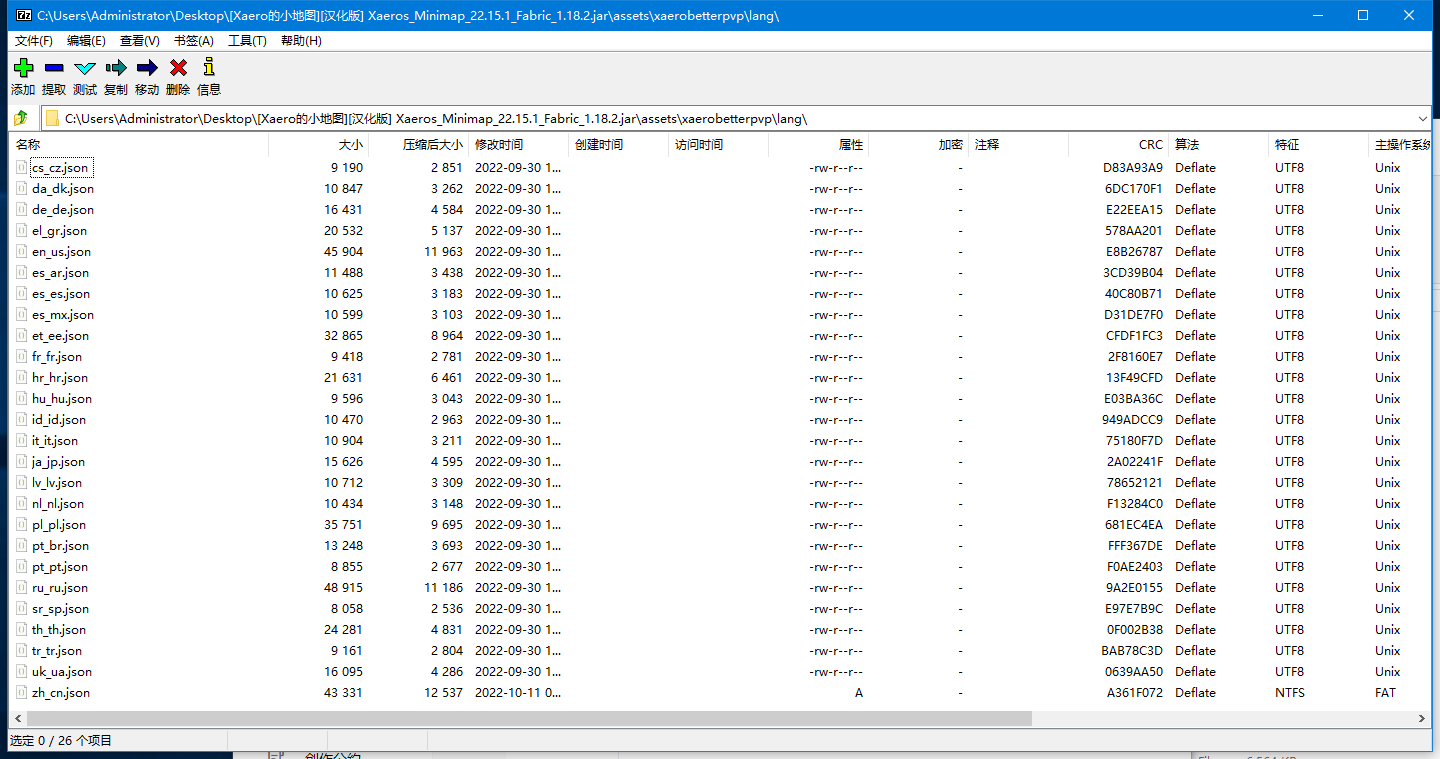Select the hu_hu.json file name
The height and width of the screenshot is (759, 1440).
(62, 399)
